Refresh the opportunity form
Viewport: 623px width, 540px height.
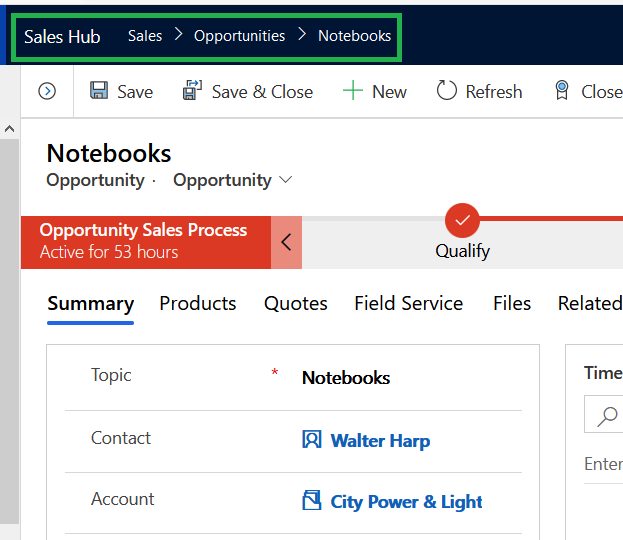493,92
